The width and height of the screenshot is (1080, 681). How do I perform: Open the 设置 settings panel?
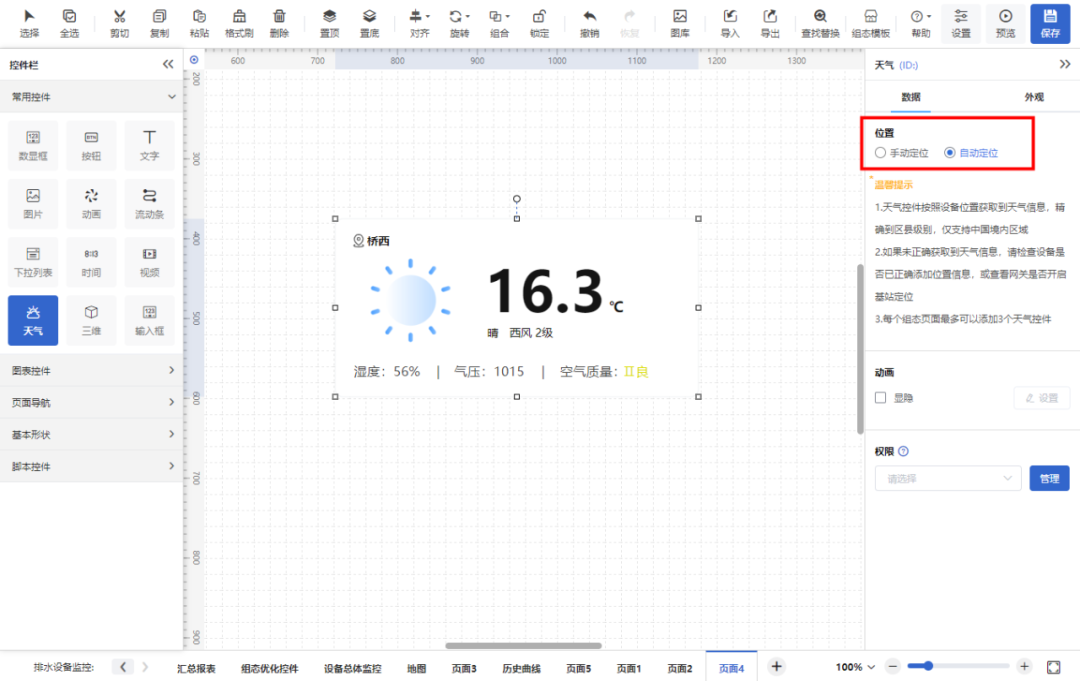click(961, 23)
